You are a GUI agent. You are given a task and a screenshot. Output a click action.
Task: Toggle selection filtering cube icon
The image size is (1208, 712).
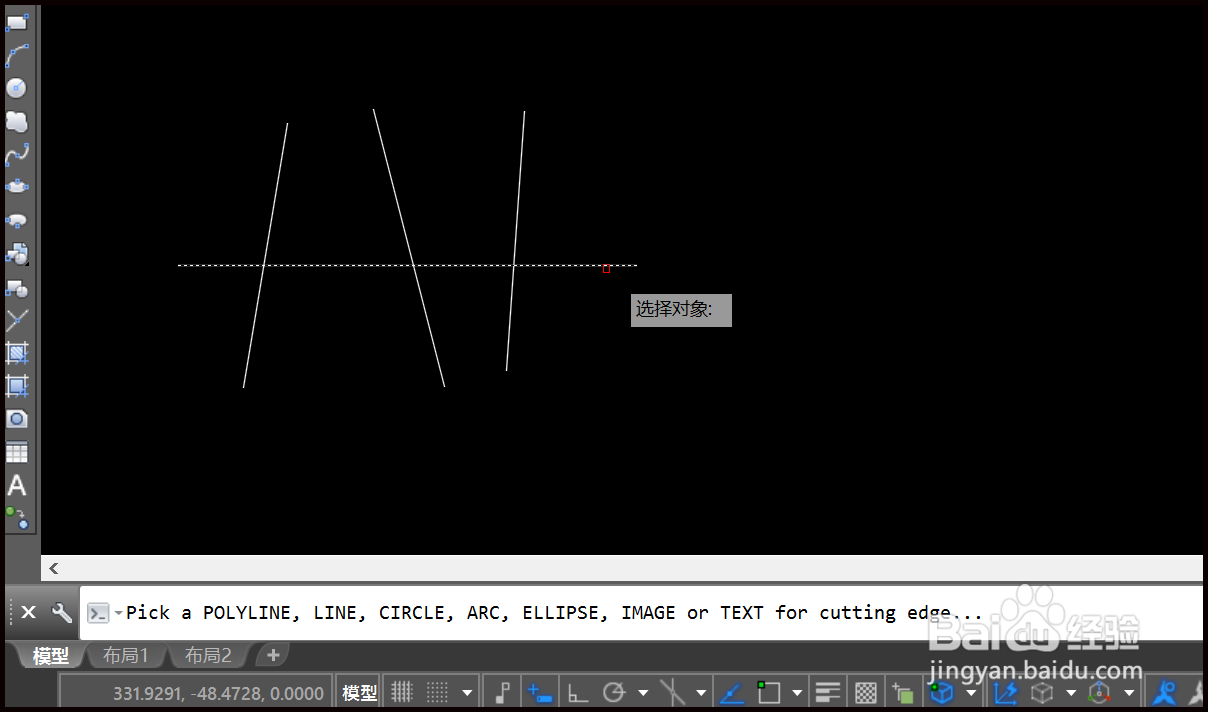[x=1043, y=692]
